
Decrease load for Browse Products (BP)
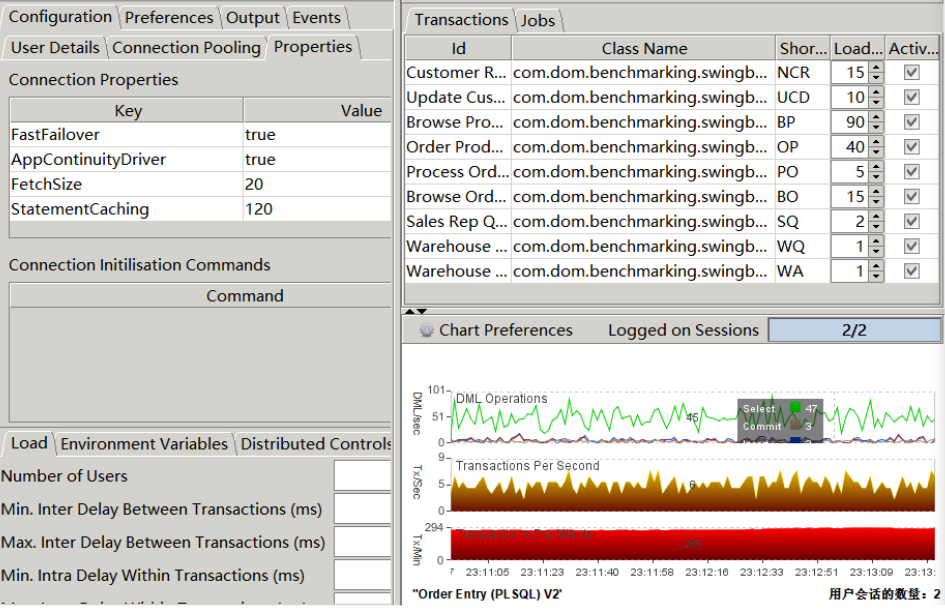coord(876,127)
